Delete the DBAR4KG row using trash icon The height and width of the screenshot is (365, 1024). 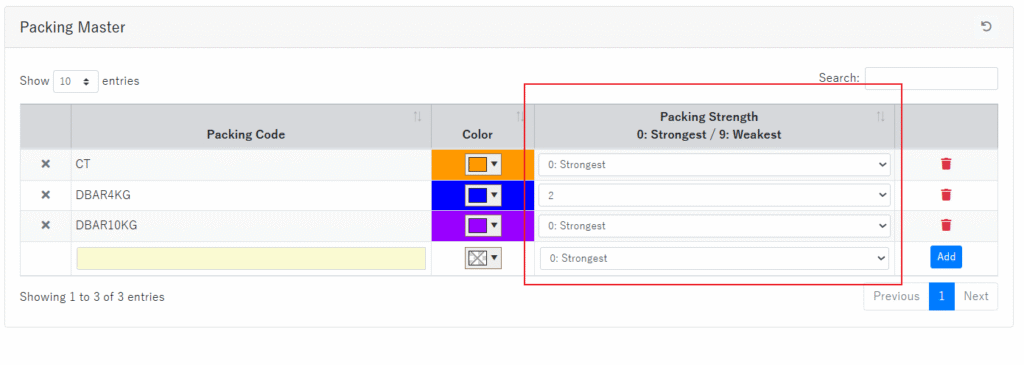click(x=946, y=195)
